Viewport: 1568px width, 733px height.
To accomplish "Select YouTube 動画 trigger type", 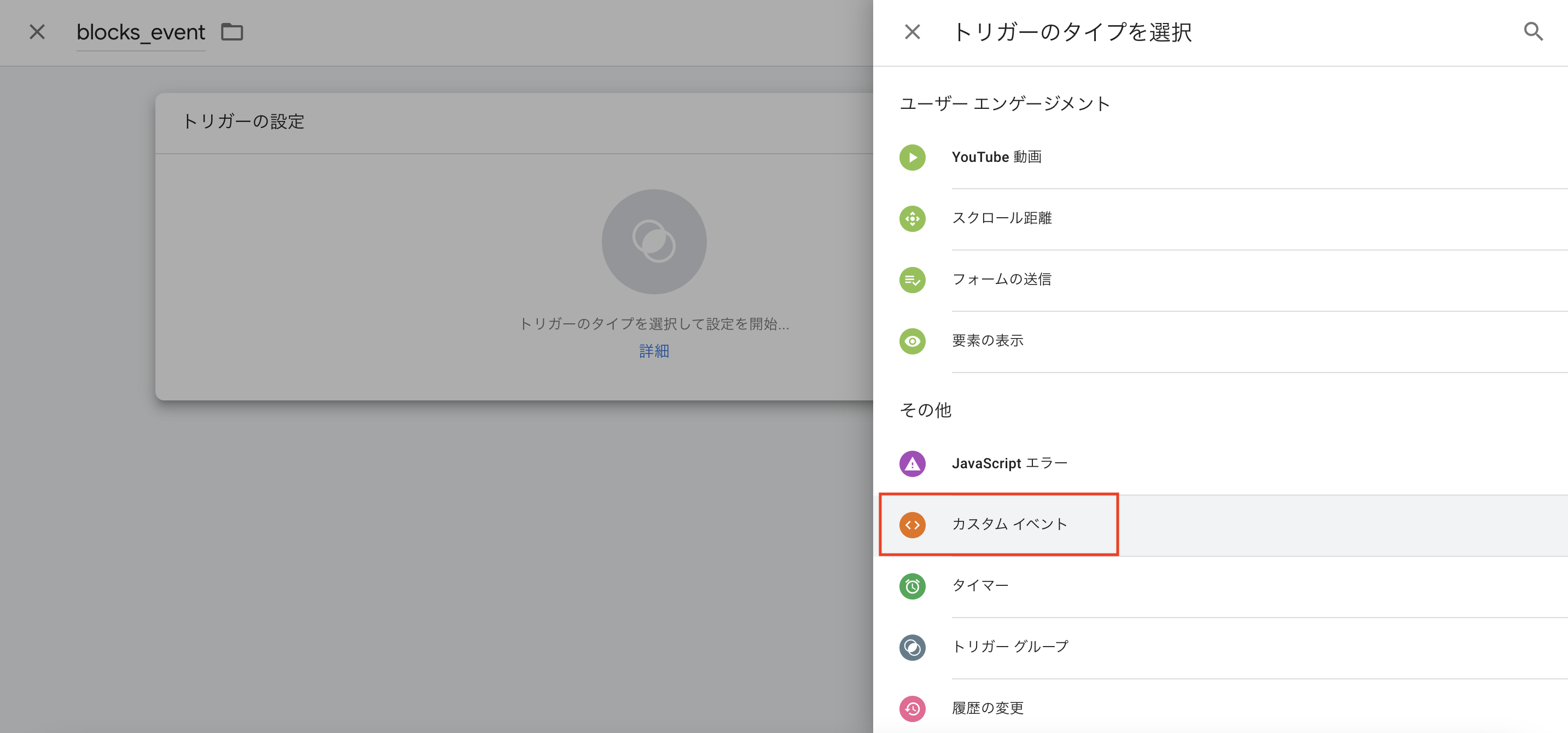I will click(x=1221, y=158).
